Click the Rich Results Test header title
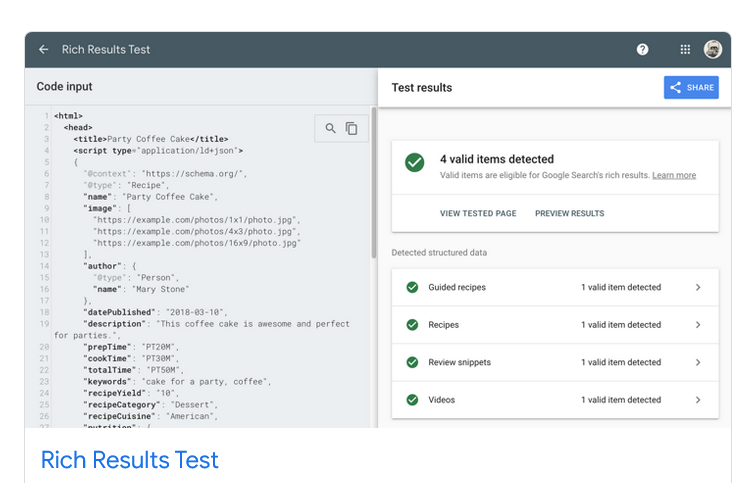740x483 pixels. point(106,50)
